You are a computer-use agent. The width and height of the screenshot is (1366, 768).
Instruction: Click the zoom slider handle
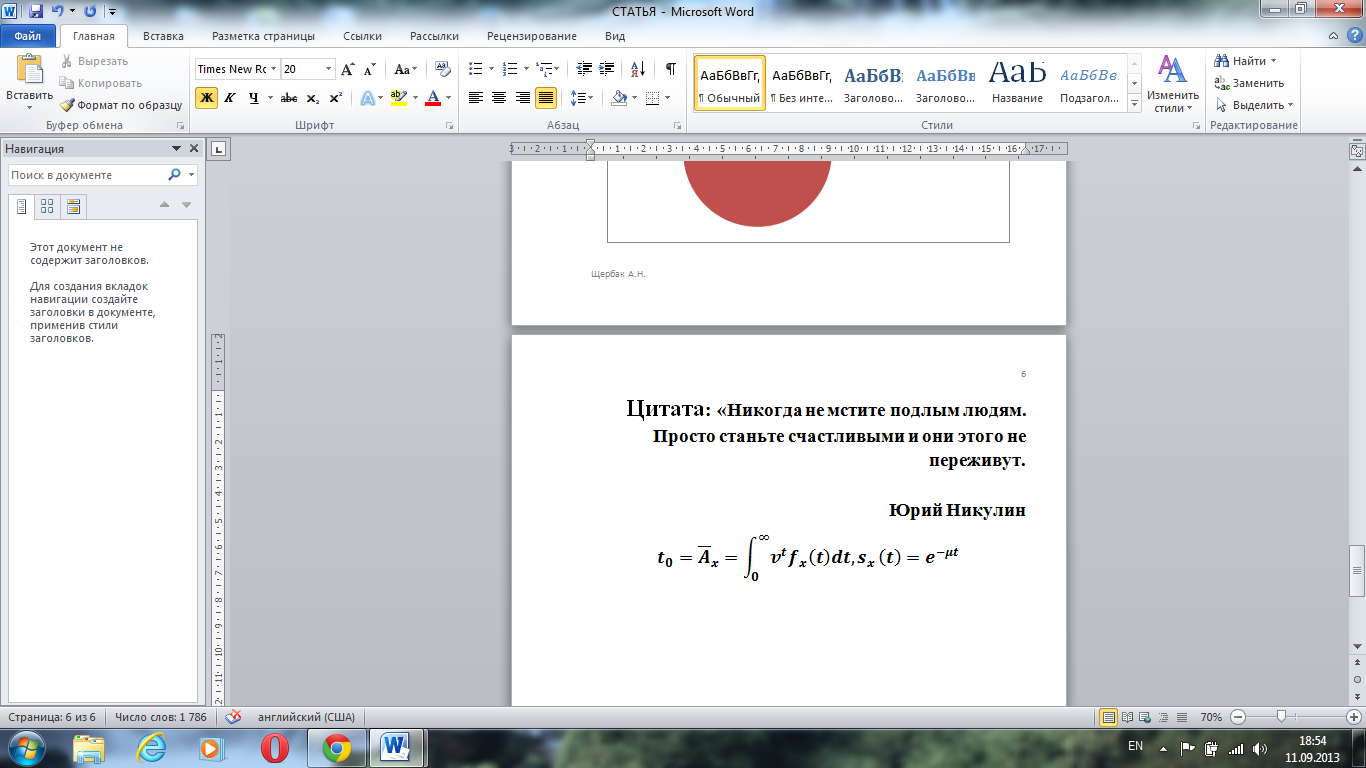1281,717
